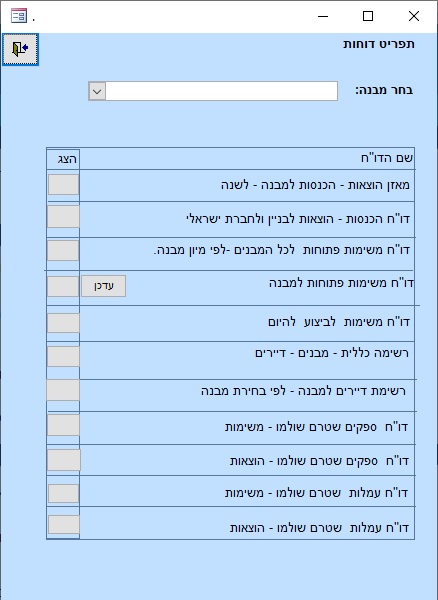The width and height of the screenshot is (438, 600).
Task: Minimize the reports menu window
Action: point(323,16)
